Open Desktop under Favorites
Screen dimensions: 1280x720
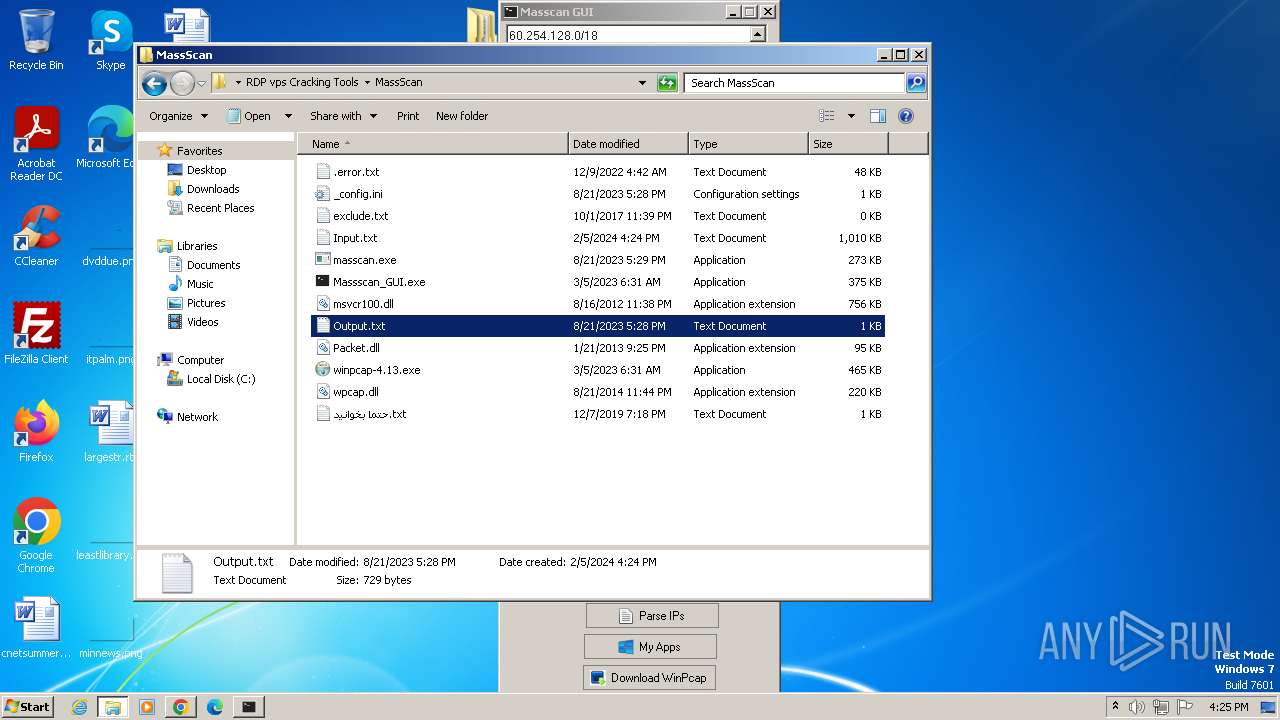[x=207, y=170]
